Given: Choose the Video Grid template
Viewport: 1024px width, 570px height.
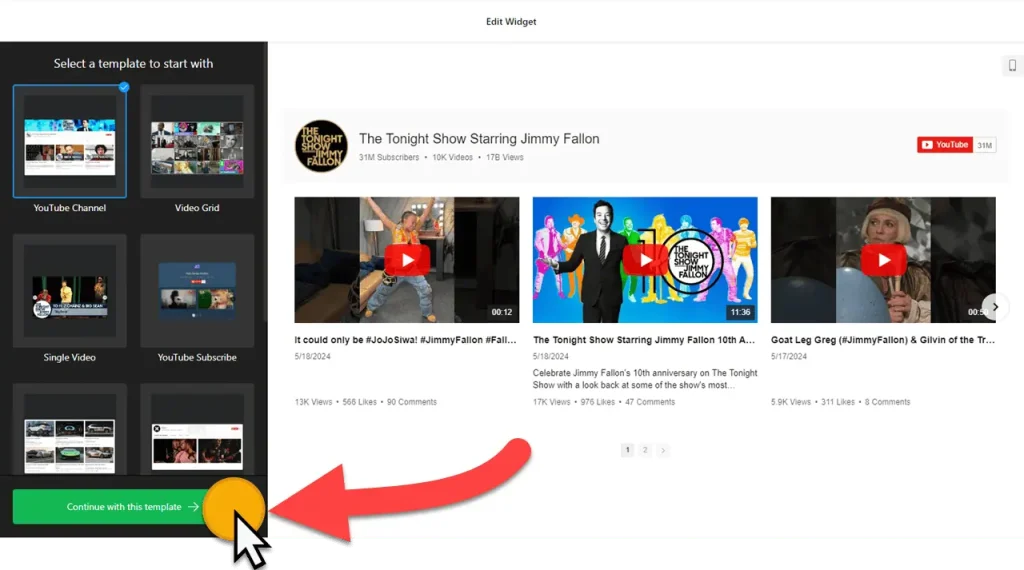Looking at the screenshot, I should [197, 141].
